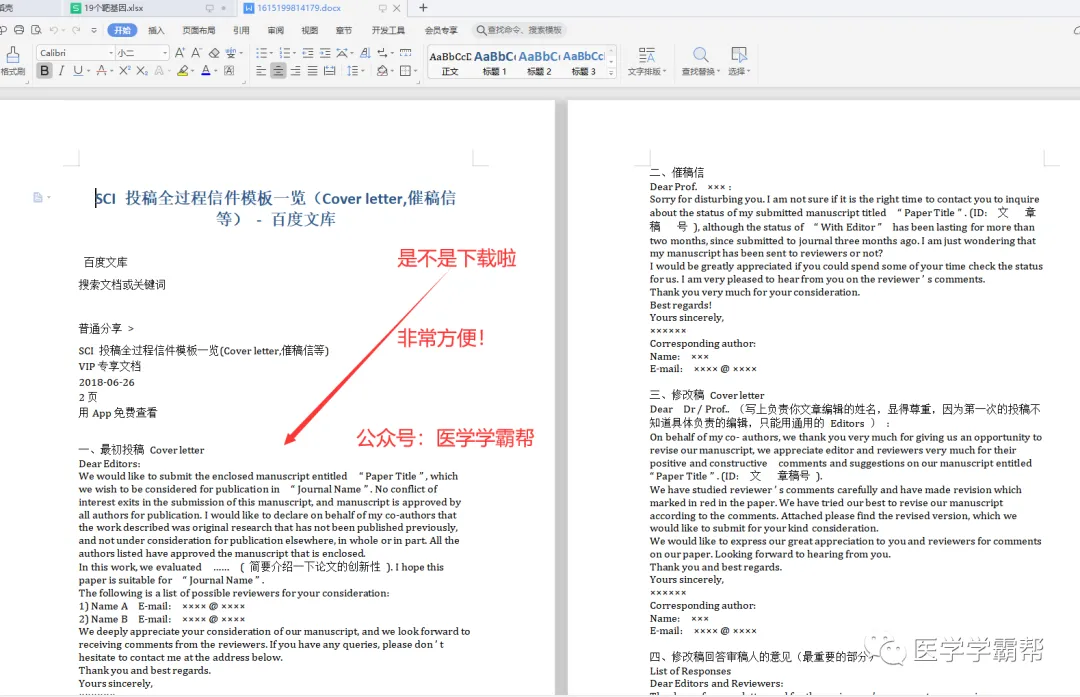The height and width of the screenshot is (697, 1080).
Task: Click the phonetic guide (拼音) icon
Action: 231,52
